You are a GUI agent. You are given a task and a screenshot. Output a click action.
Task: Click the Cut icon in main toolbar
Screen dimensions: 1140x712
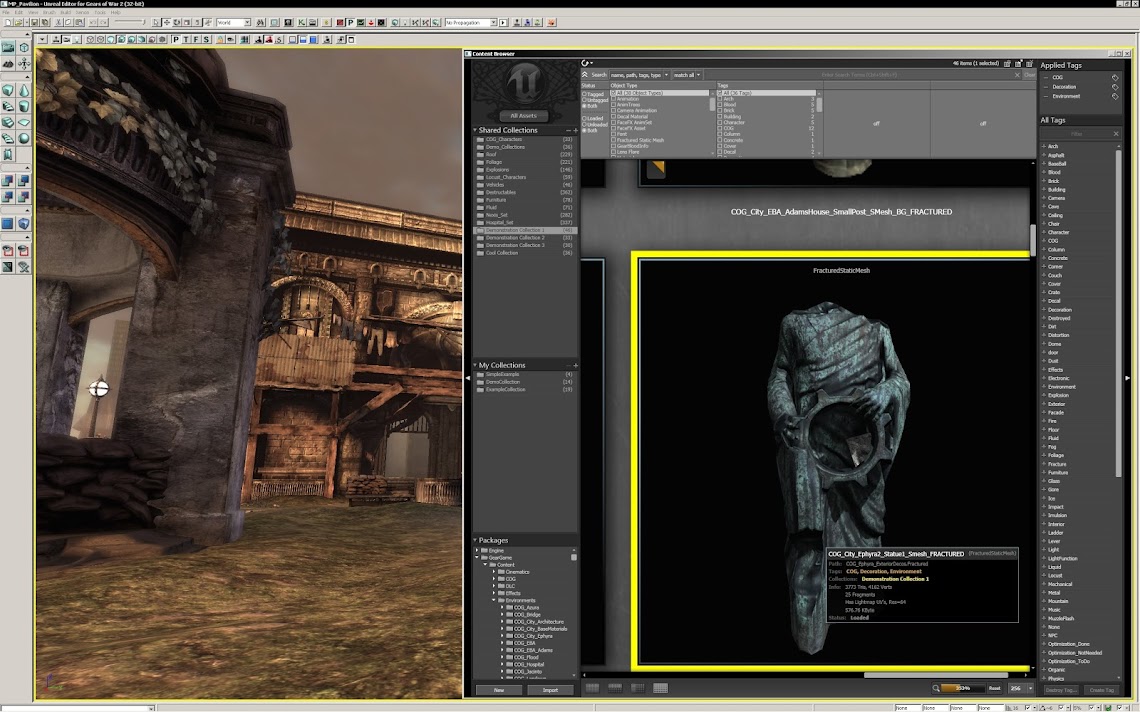point(58,23)
